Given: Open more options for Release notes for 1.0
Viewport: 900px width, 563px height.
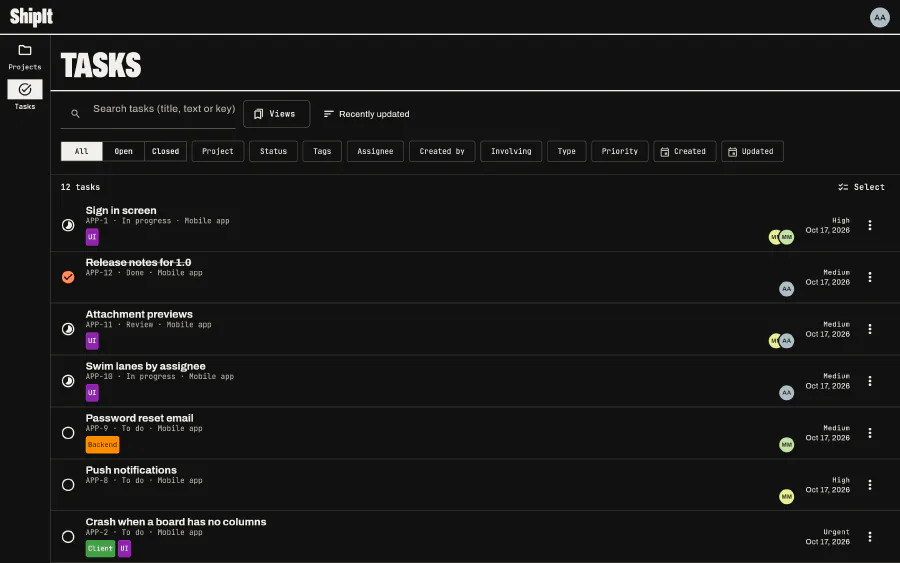Looking at the screenshot, I should click(870, 277).
